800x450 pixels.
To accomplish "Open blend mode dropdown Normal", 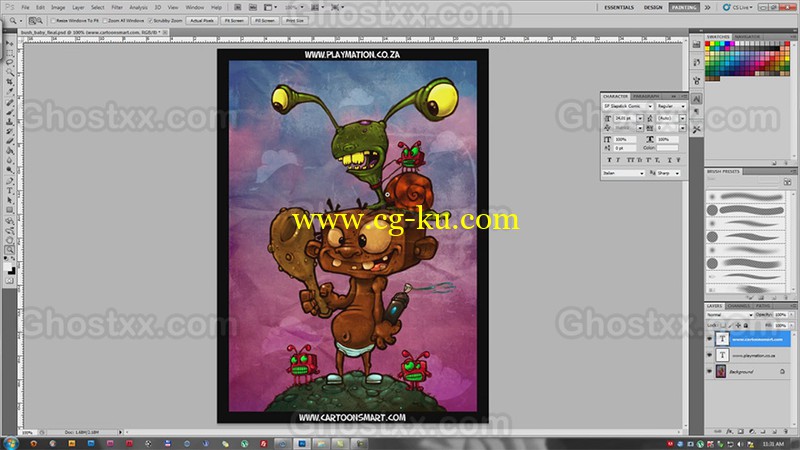I will (x=730, y=315).
